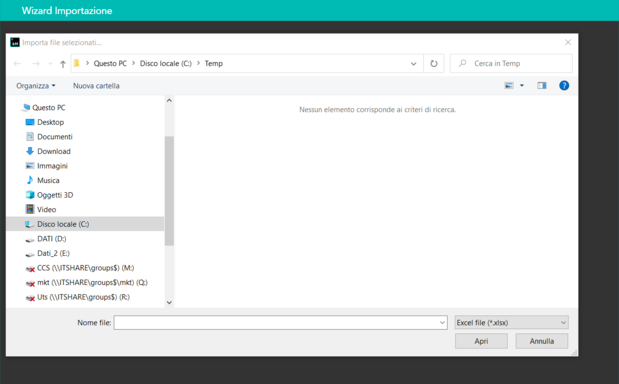Open the blue help icon
This screenshot has height=384, width=619.
pyautogui.click(x=564, y=85)
